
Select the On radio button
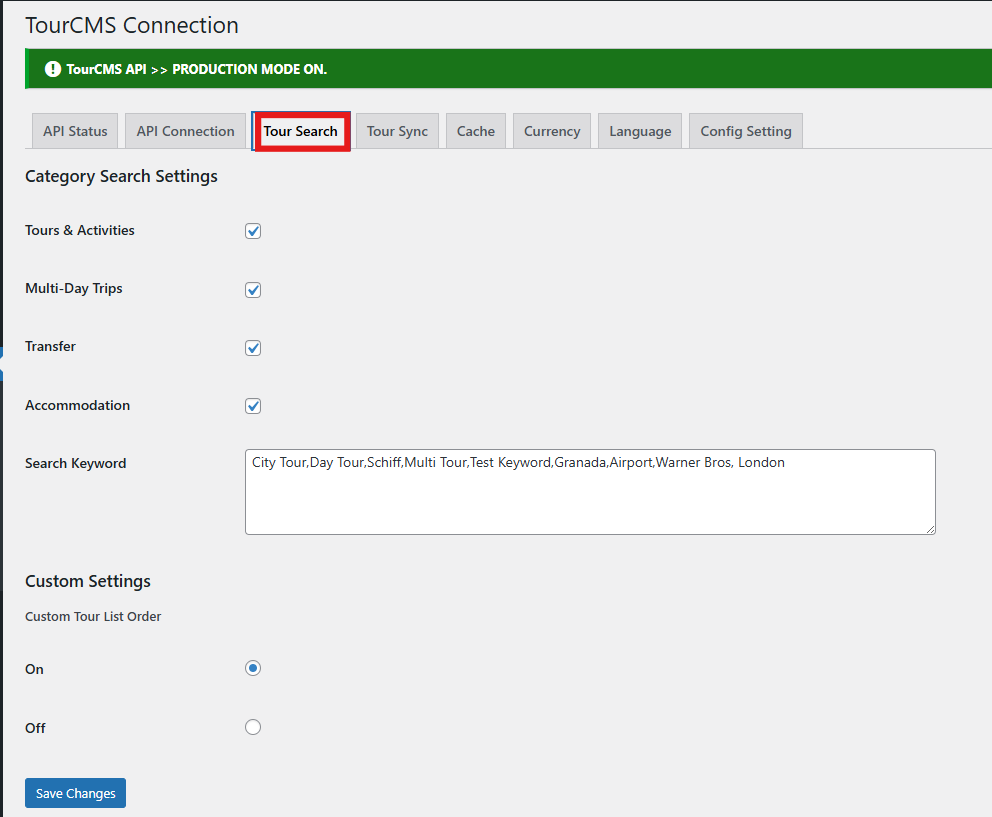[x=253, y=668]
